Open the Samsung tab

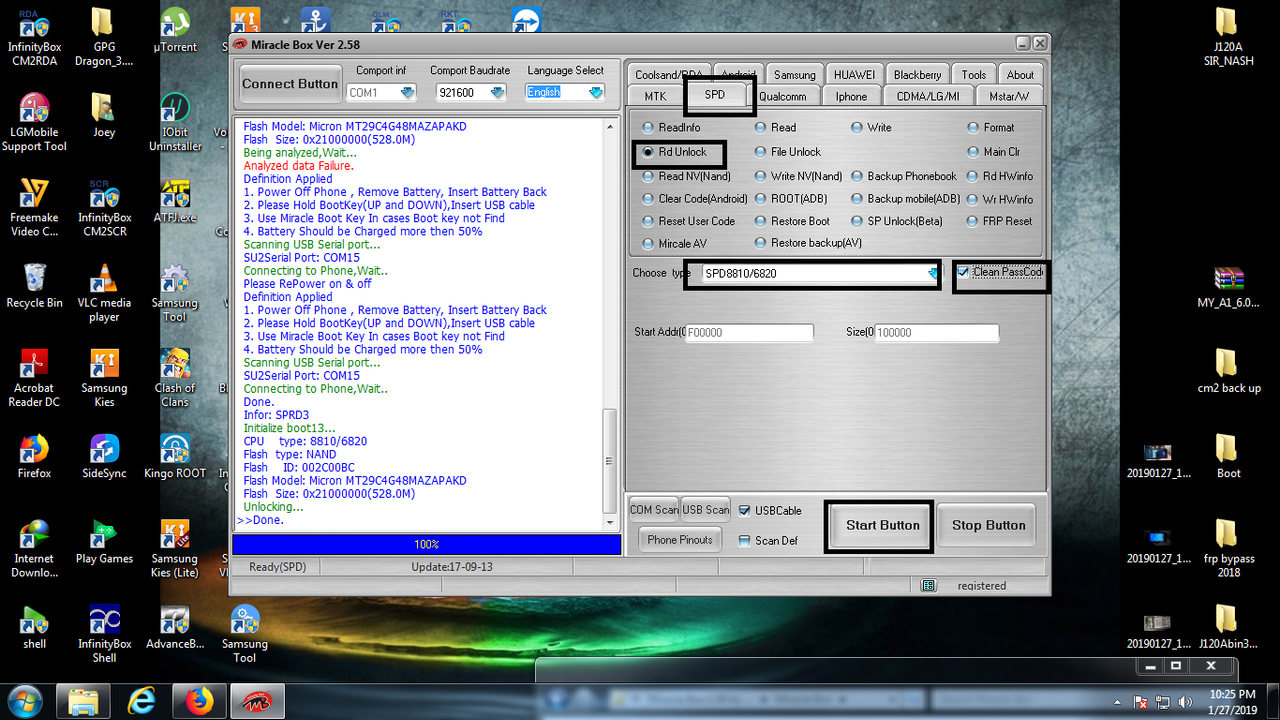click(795, 75)
